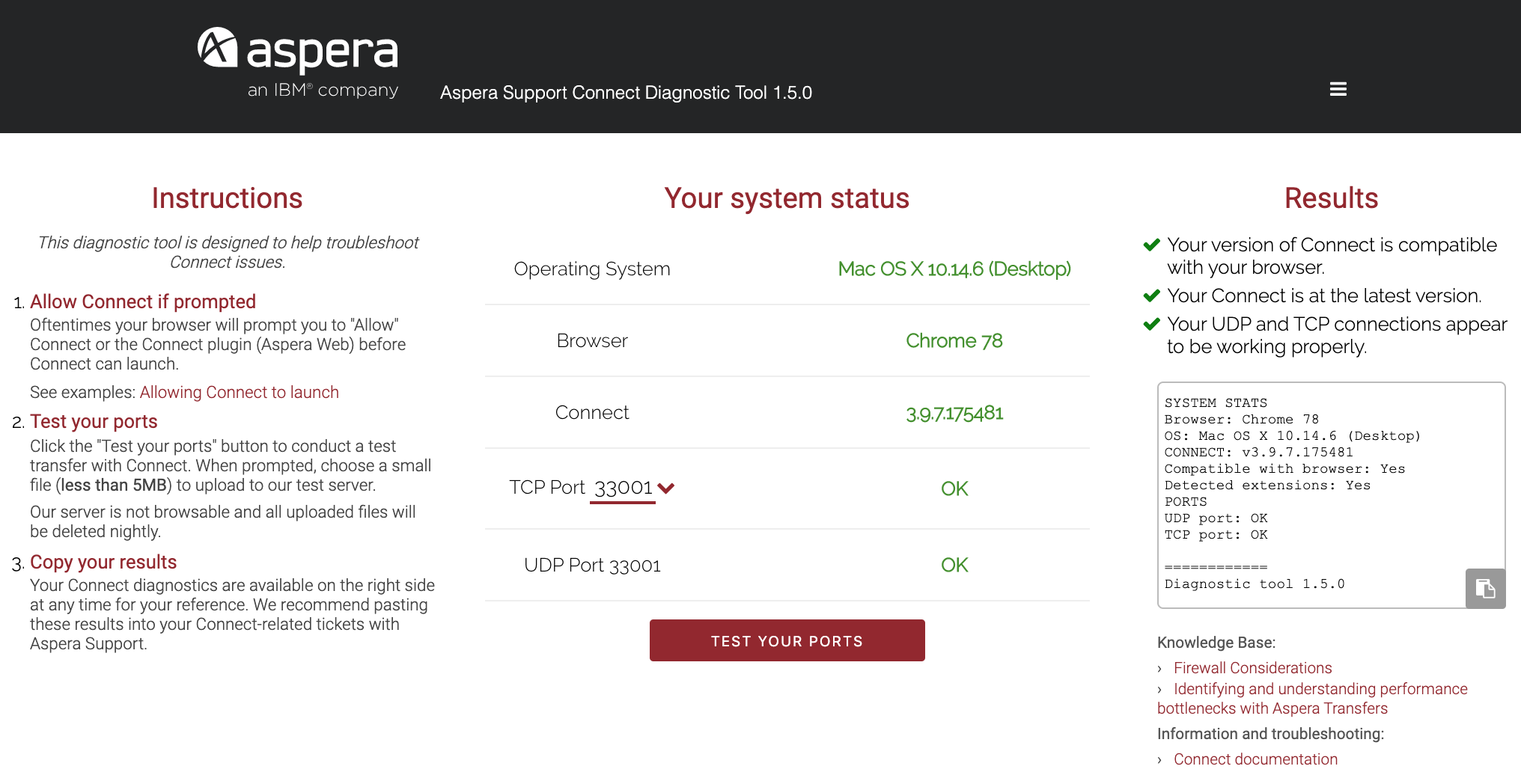Click Diagnostic tool 1.5.0 line in stats
The image size is (1521, 784).
point(1255,584)
